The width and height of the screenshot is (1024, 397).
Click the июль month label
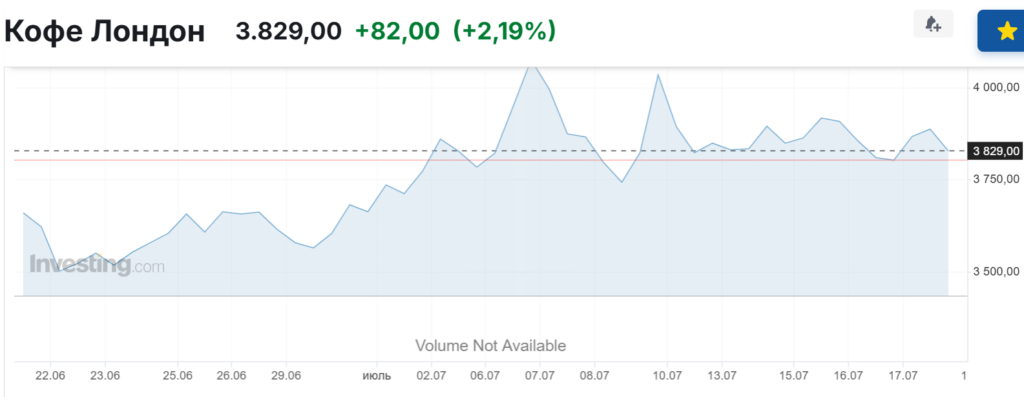click(x=377, y=375)
